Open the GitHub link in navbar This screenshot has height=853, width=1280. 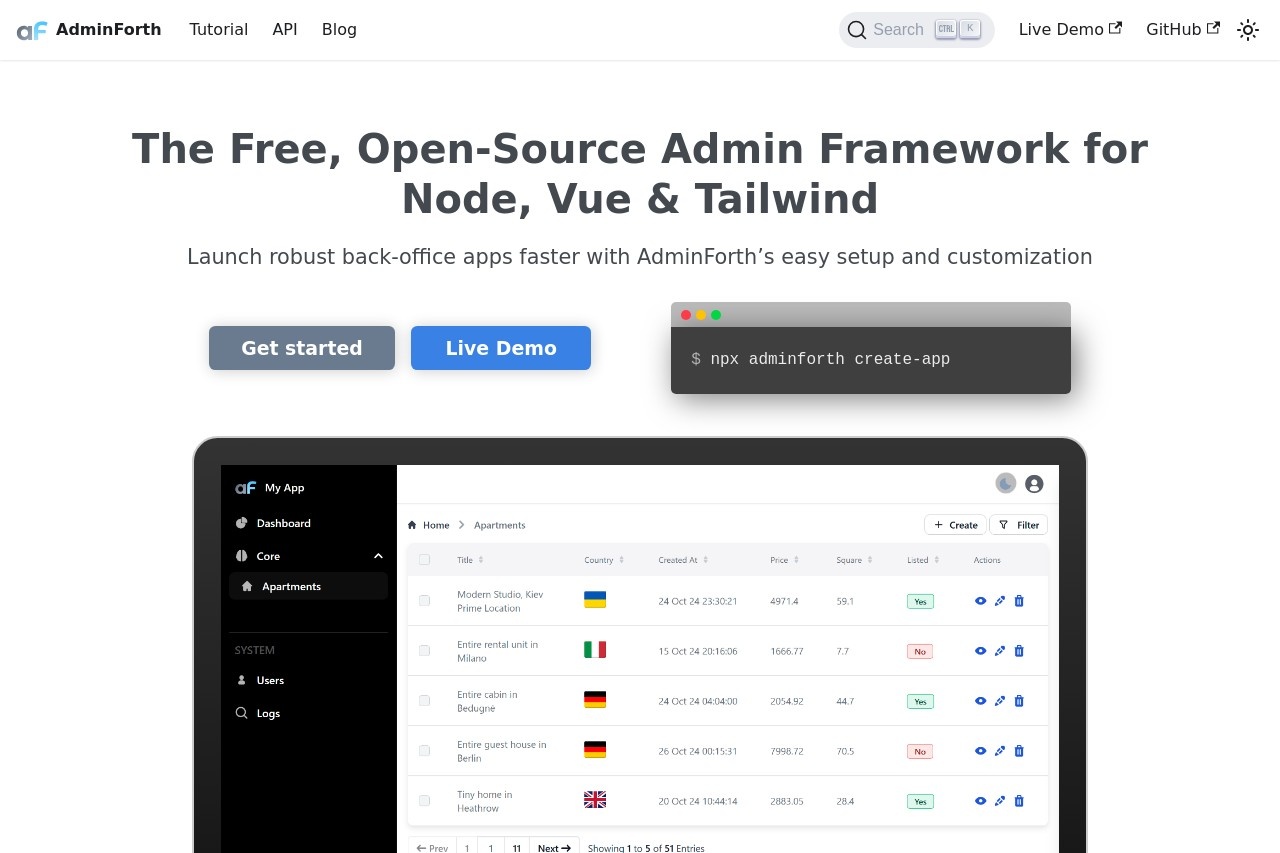(1183, 30)
